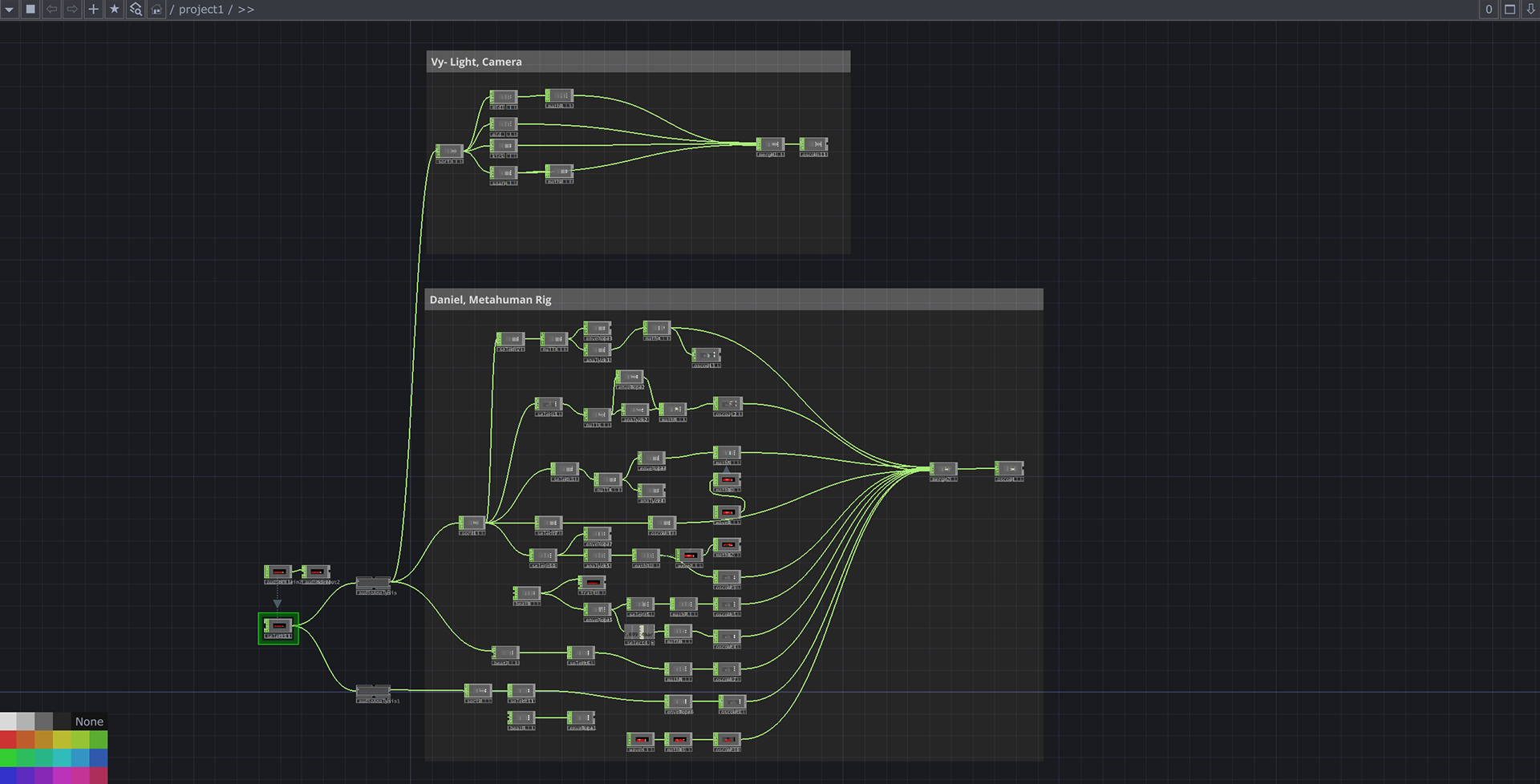
Task: Select the sort node in Daniel group
Action: pyautogui.click(x=472, y=525)
